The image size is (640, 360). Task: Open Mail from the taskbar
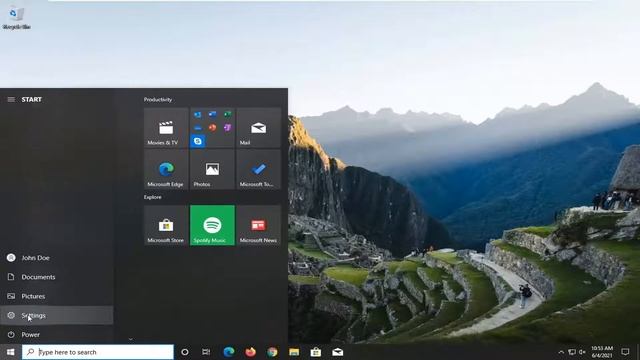(x=338, y=352)
